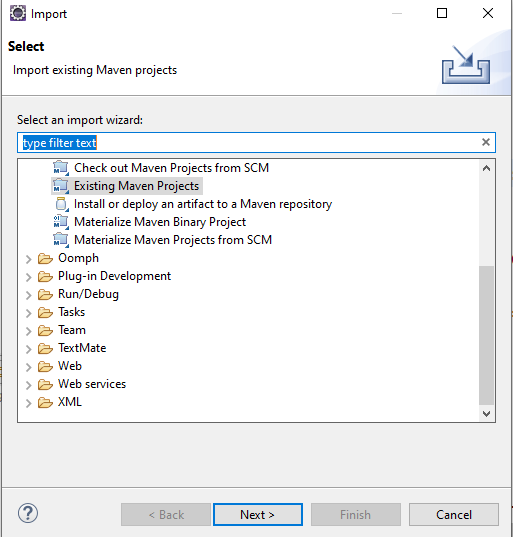Open the help question mark icon
This screenshot has width=513, height=537.
[x=28, y=513]
